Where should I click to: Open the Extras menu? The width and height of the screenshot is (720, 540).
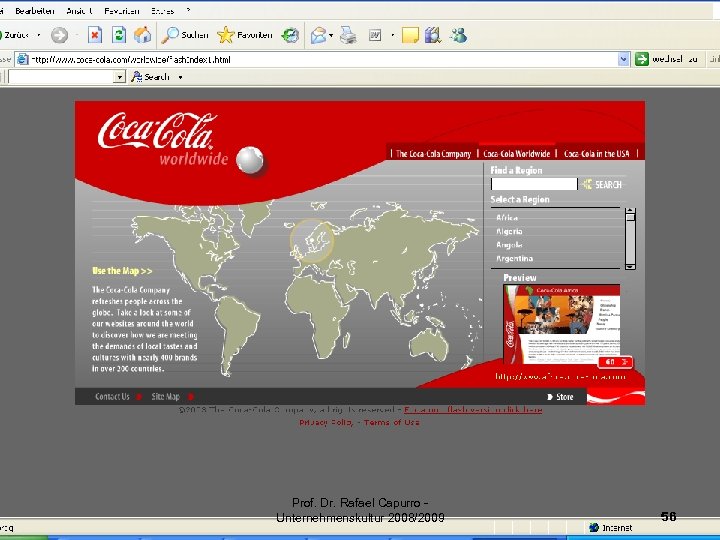(x=163, y=11)
